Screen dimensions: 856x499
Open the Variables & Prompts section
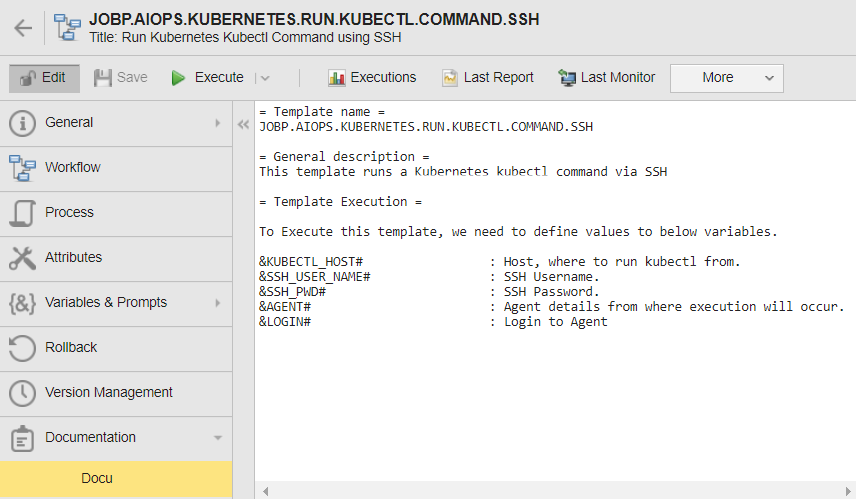(x=106, y=303)
